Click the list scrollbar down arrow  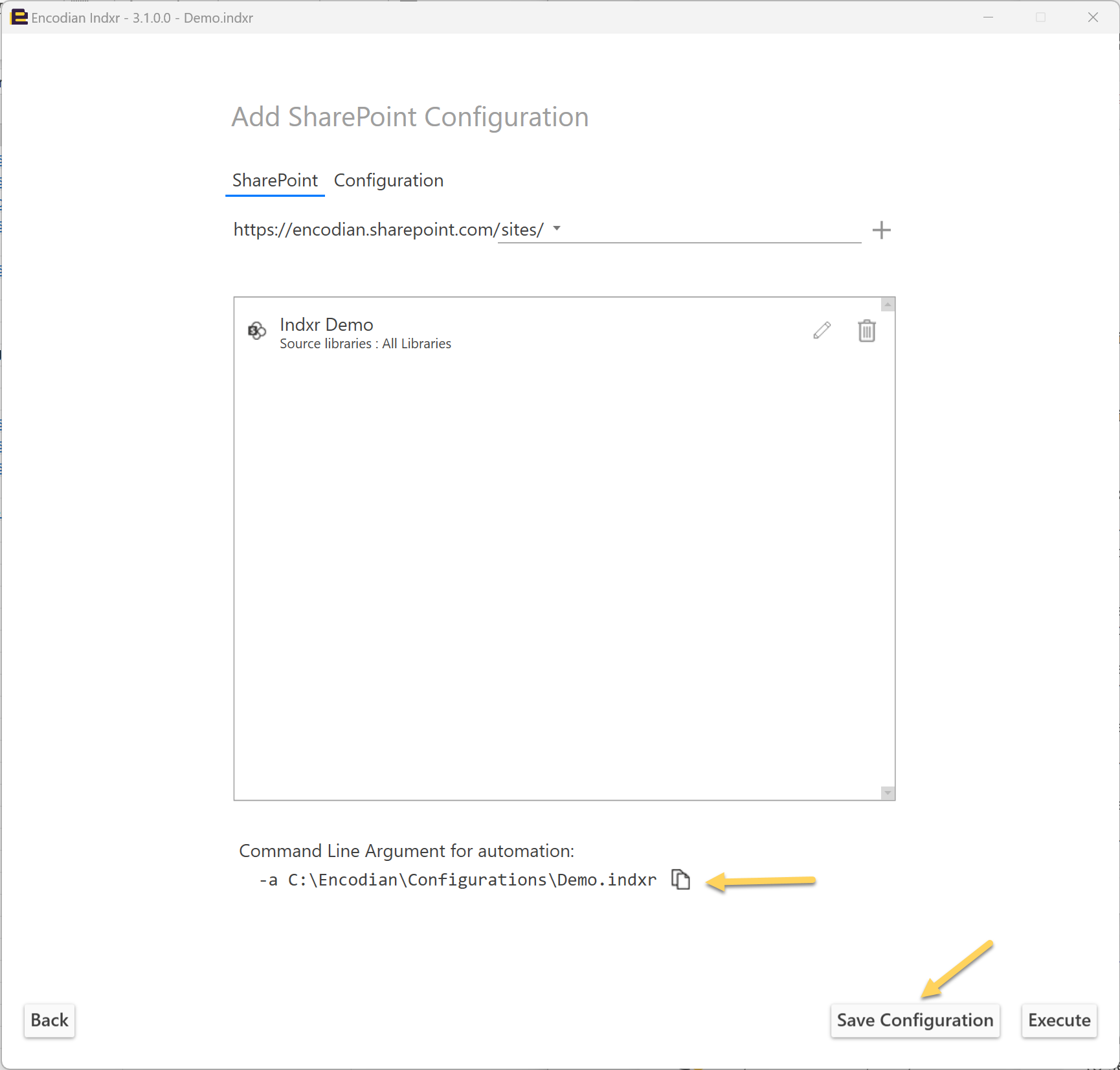pos(888,793)
